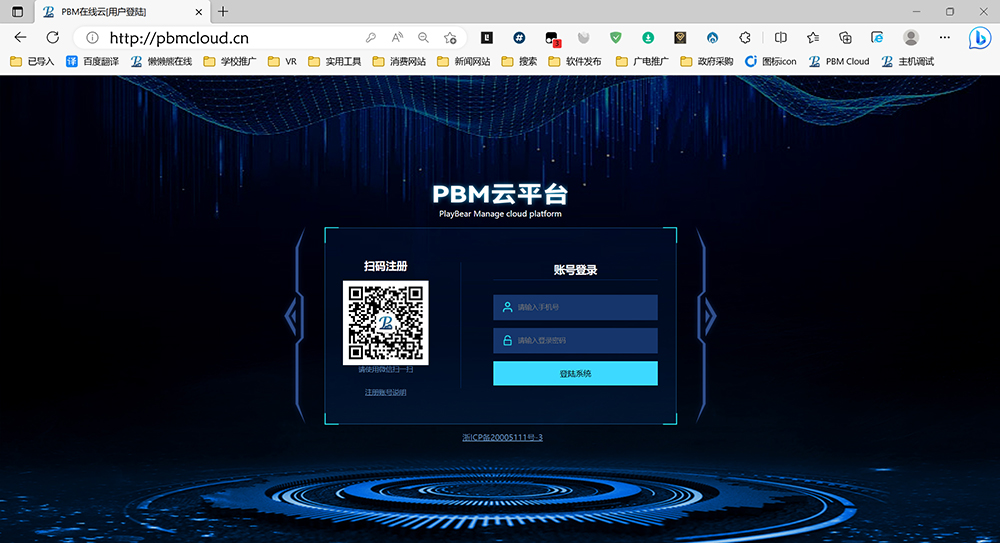Viewport: 1000px width, 543px height.
Task: Open the blue flame extension icon
Action: pos(712,38)
